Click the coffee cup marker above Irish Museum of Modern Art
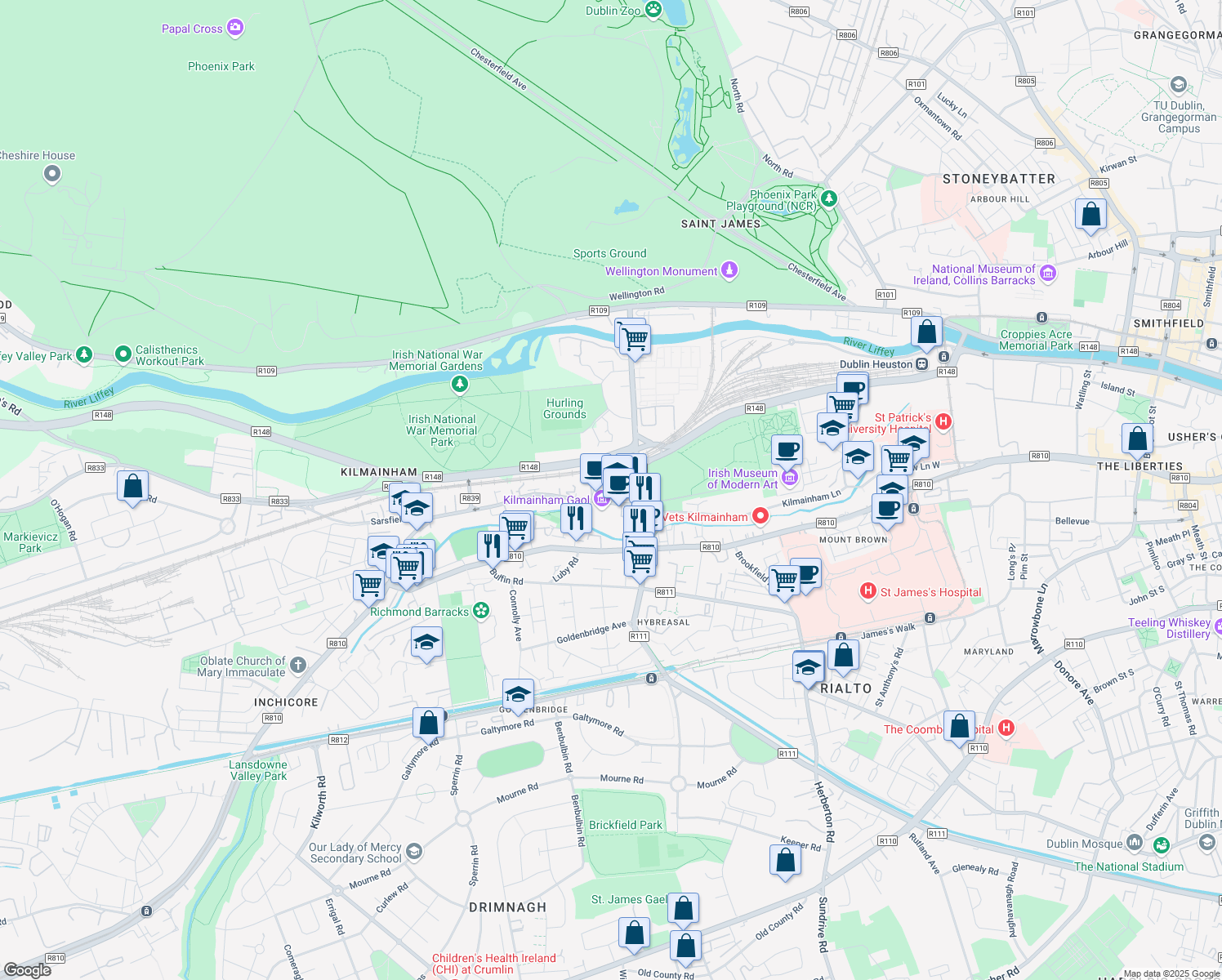Image resolution: width=1222 pixels, height=980 pixels. tap(787, 451)
